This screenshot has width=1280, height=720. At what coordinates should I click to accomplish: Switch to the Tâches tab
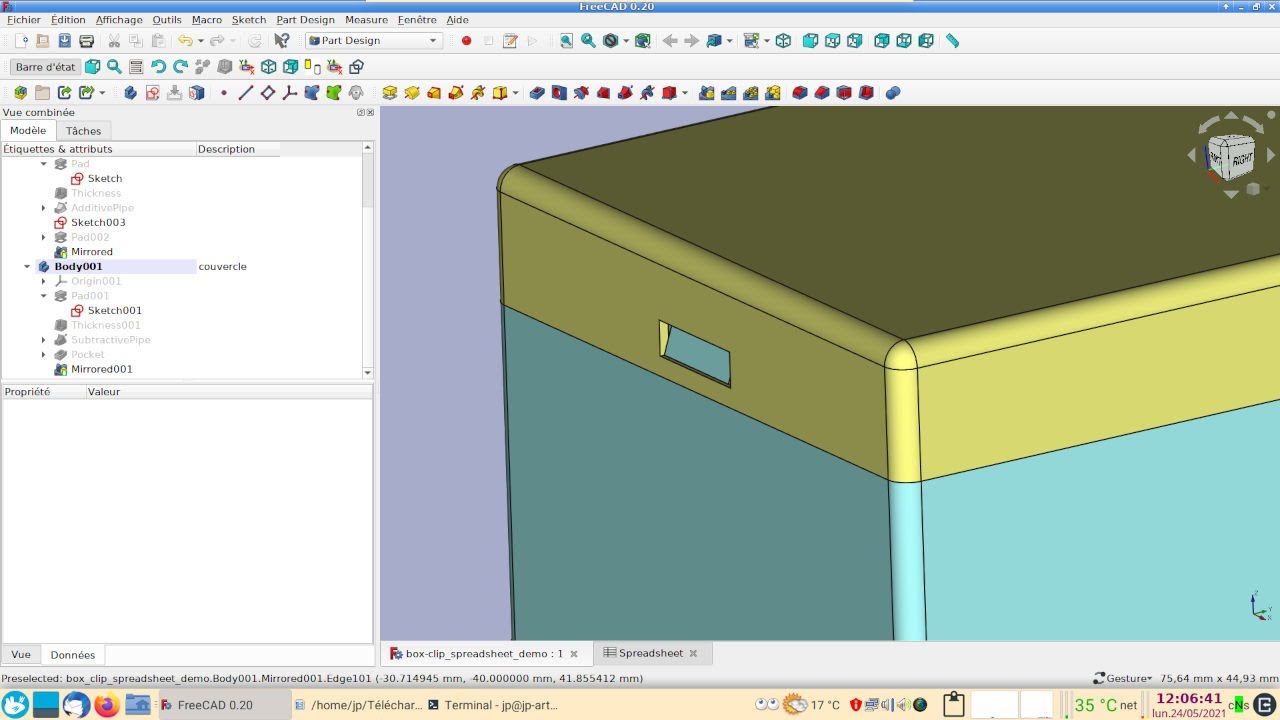[84, 131]
